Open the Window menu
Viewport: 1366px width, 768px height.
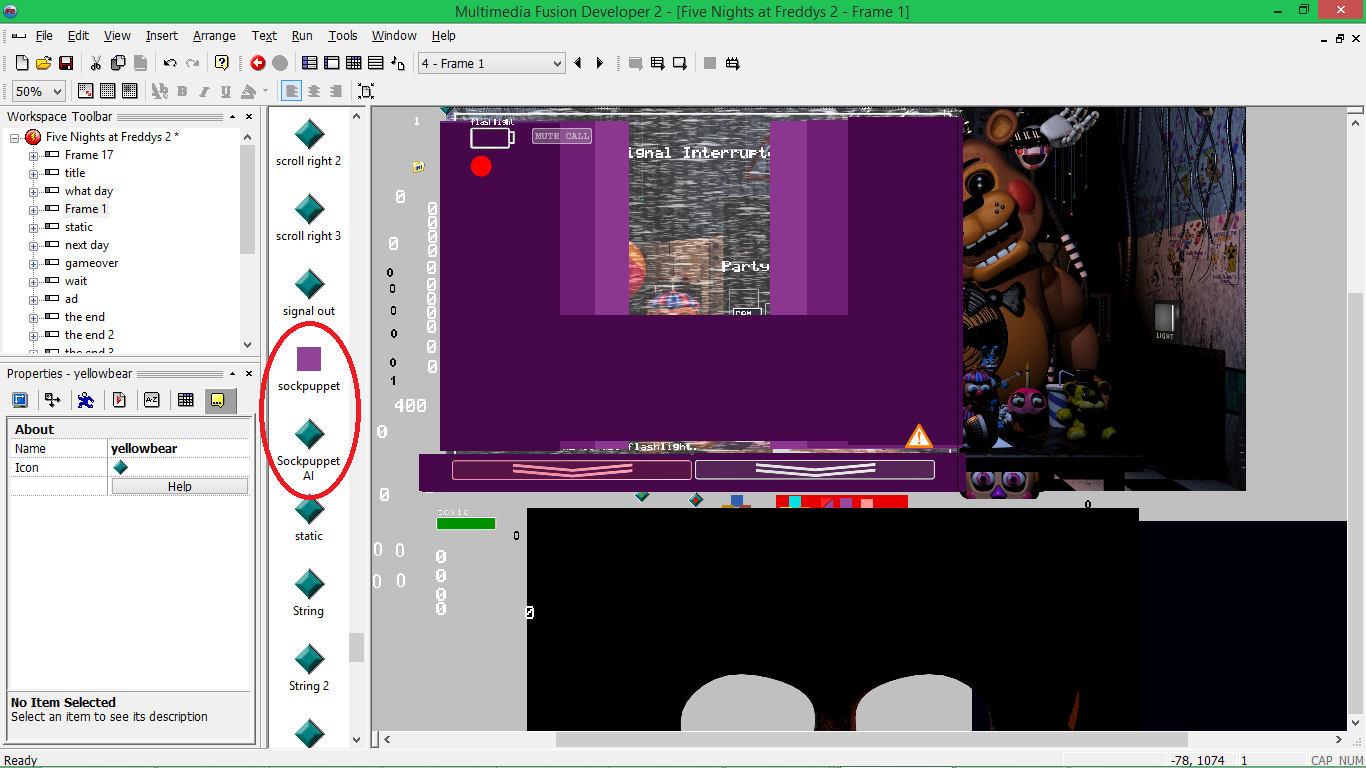[394, 36]
